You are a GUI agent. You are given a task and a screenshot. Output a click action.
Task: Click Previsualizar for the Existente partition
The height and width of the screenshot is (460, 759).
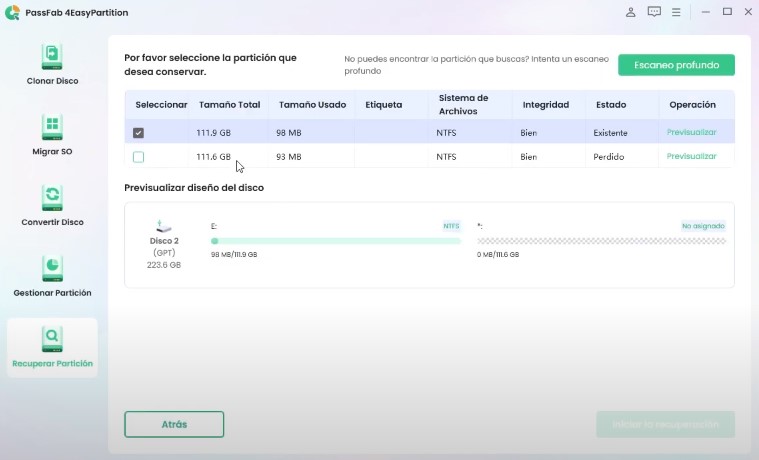[x=691, y=132]
